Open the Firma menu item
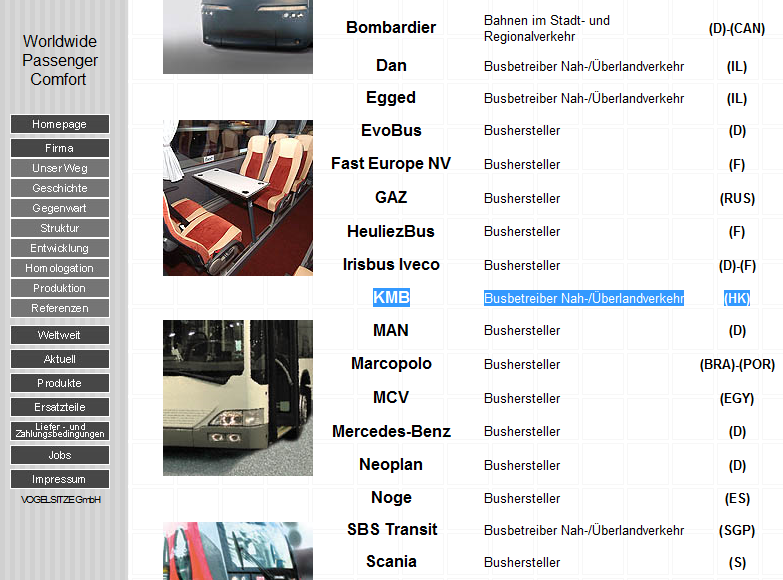The width and height of the screenshot is (783, 580). tap(59, 148)
